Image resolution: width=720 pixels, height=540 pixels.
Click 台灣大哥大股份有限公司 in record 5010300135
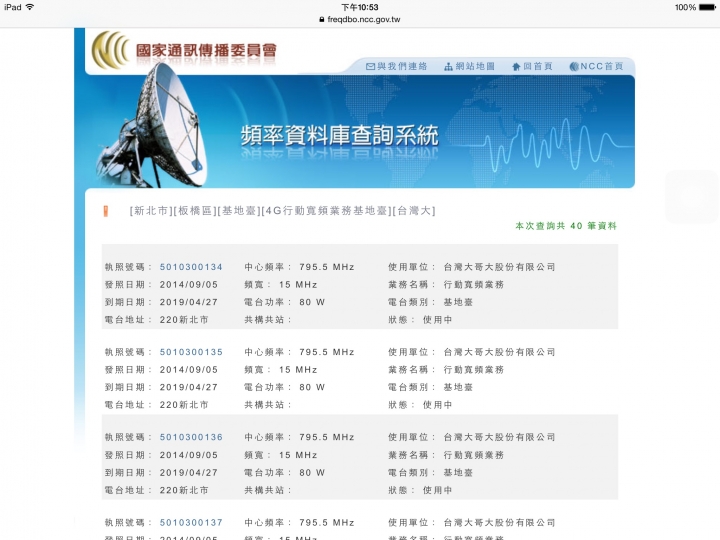(500, 352)
